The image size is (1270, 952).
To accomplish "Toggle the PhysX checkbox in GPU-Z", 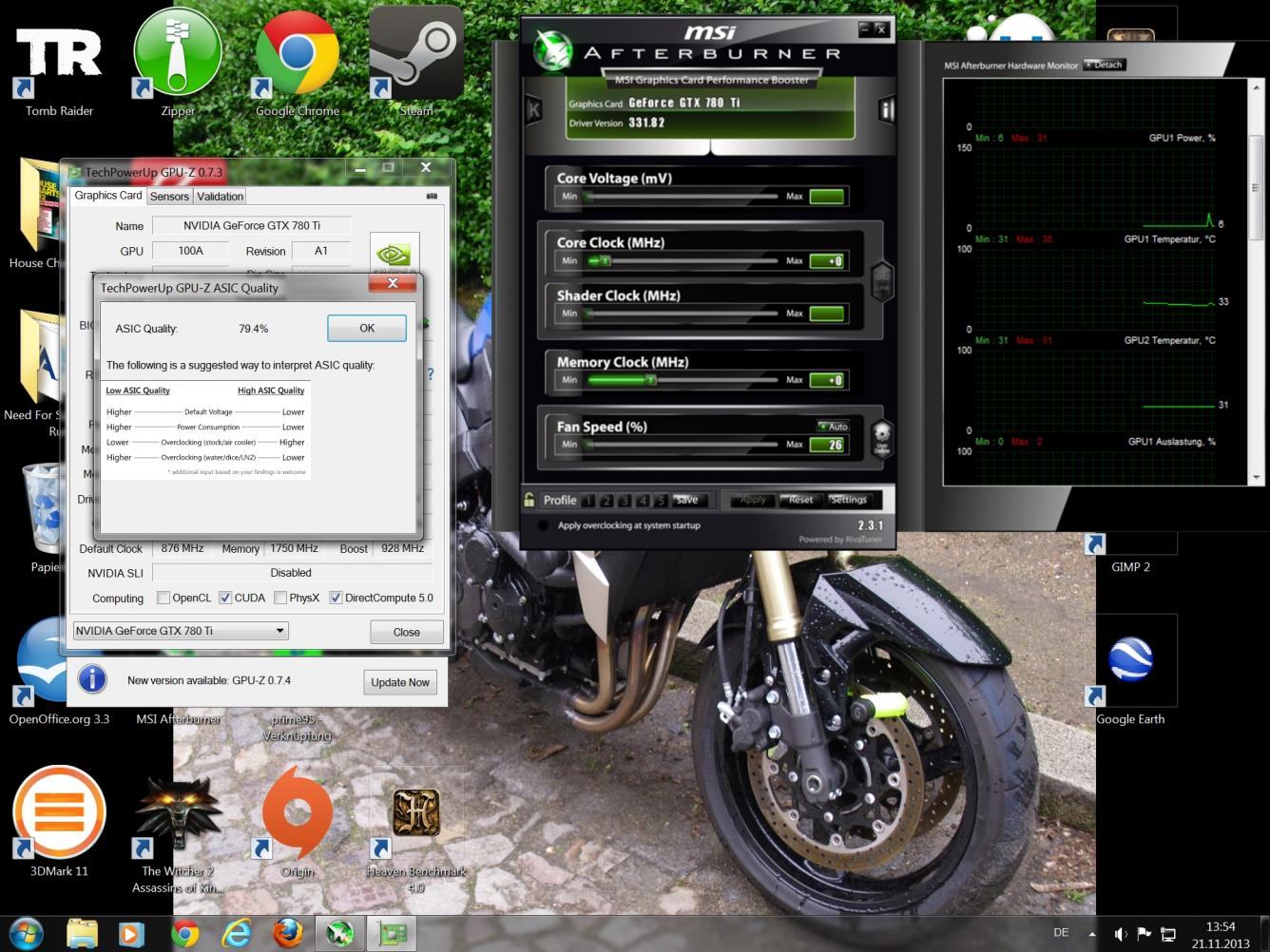I will click(280, 598).
